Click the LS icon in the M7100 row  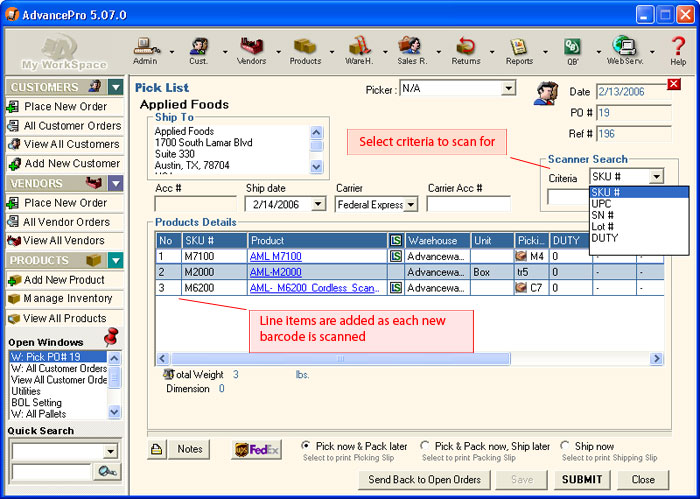pyautogui.click(x=396, y=256)
